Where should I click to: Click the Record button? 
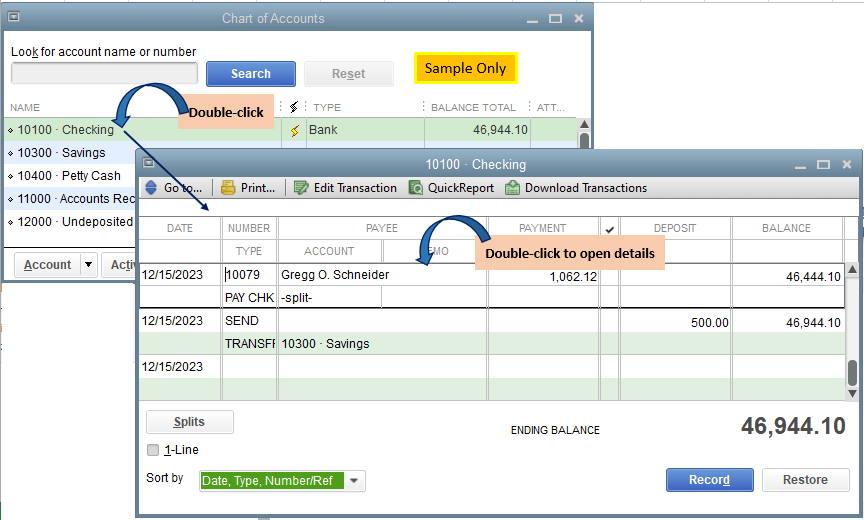710,480
